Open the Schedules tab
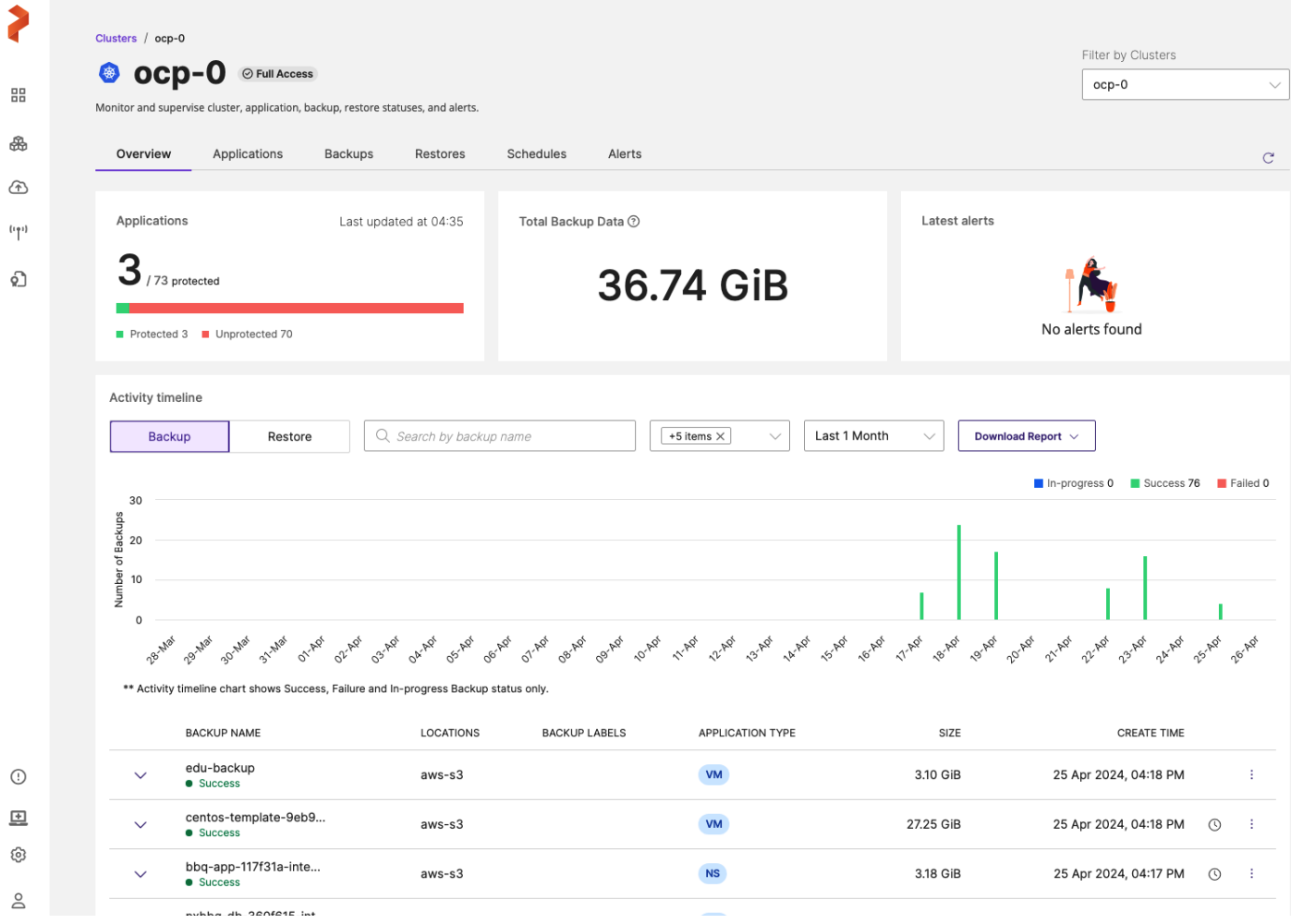 (x=536, y=153)
